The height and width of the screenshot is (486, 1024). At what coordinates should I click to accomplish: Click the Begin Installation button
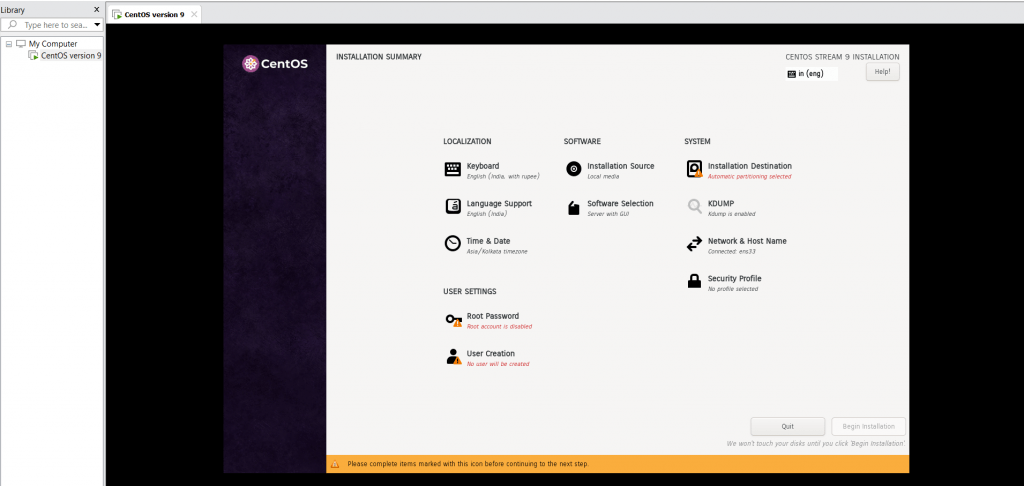pos(869,427)
